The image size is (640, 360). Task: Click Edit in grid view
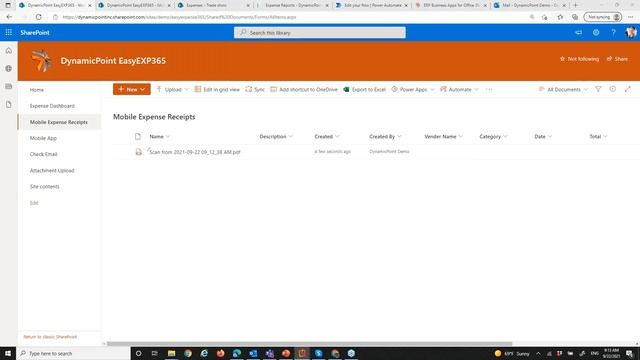point(217,89)
